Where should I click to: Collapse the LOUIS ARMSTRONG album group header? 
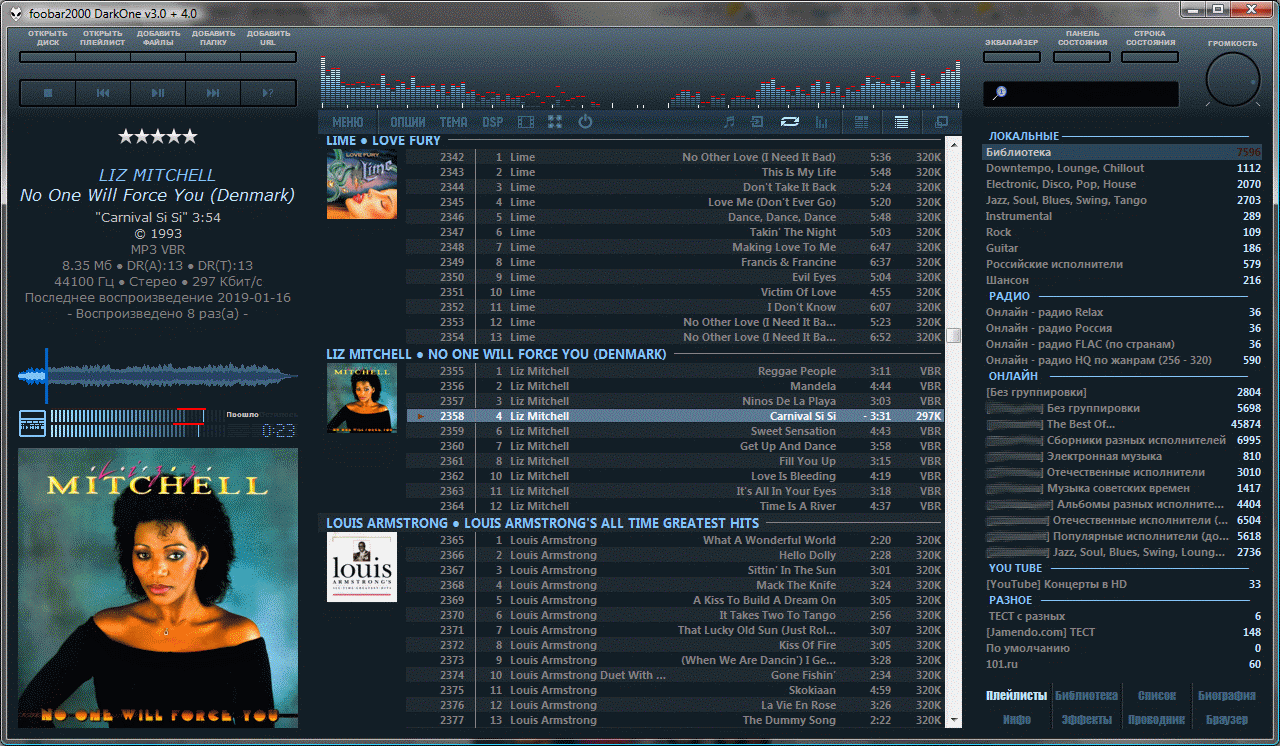[x=543, y=523]
